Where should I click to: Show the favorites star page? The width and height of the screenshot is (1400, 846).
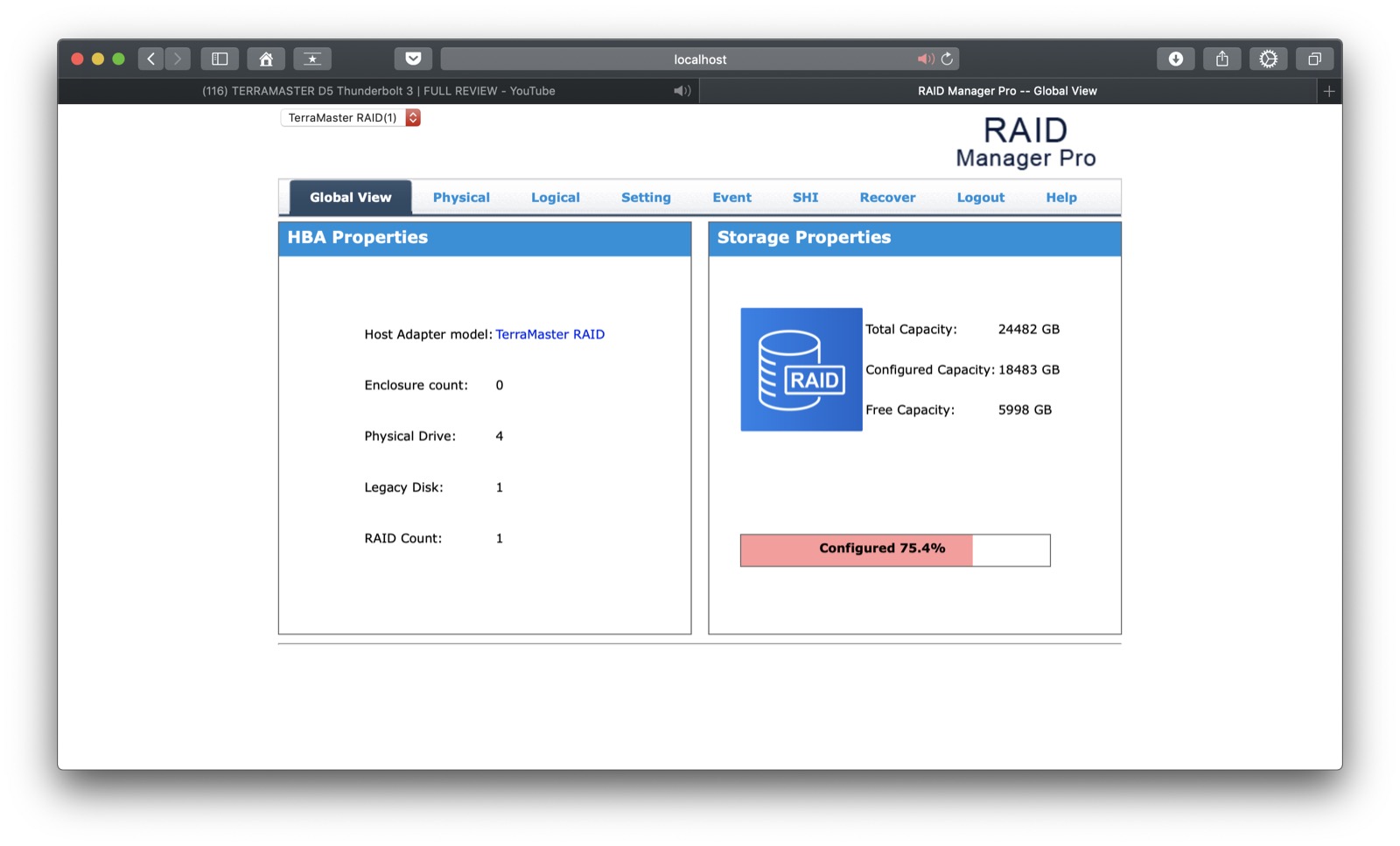click(312, 59)
